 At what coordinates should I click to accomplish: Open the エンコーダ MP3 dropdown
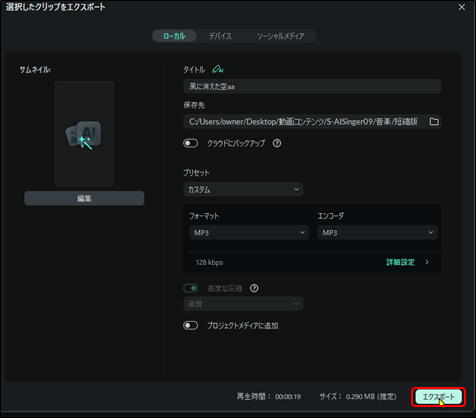[378, 233]
